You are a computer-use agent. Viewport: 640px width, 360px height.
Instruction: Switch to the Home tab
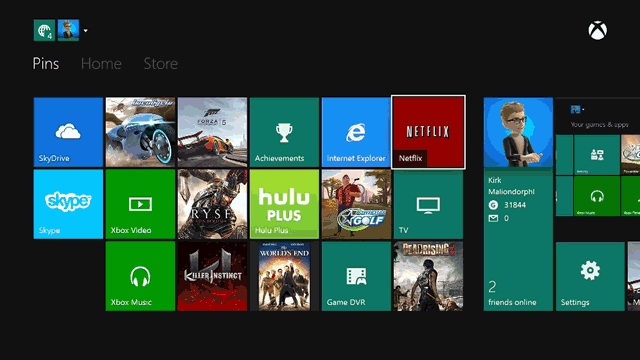click(x=101, y=64)
